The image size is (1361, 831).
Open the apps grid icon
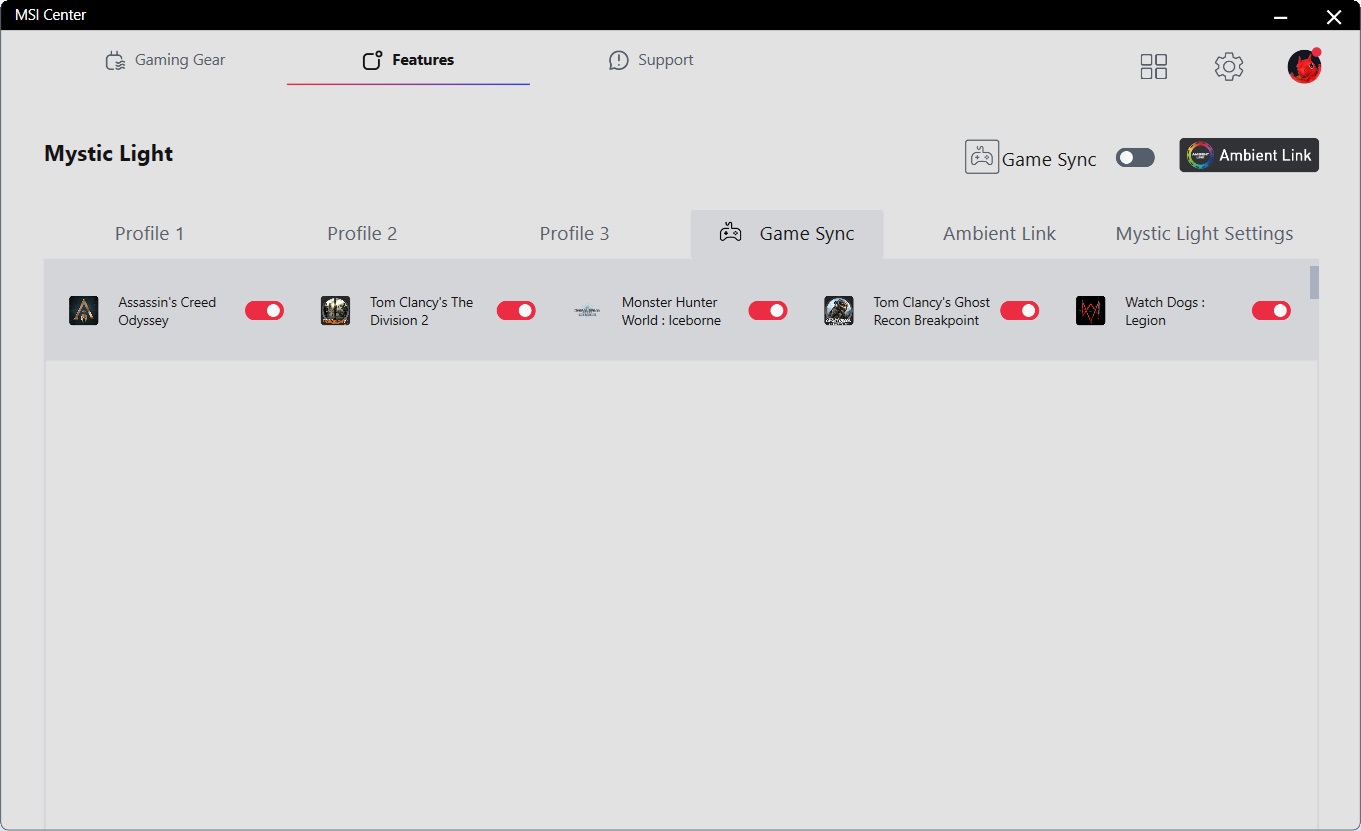click(x=1153, y=67)
